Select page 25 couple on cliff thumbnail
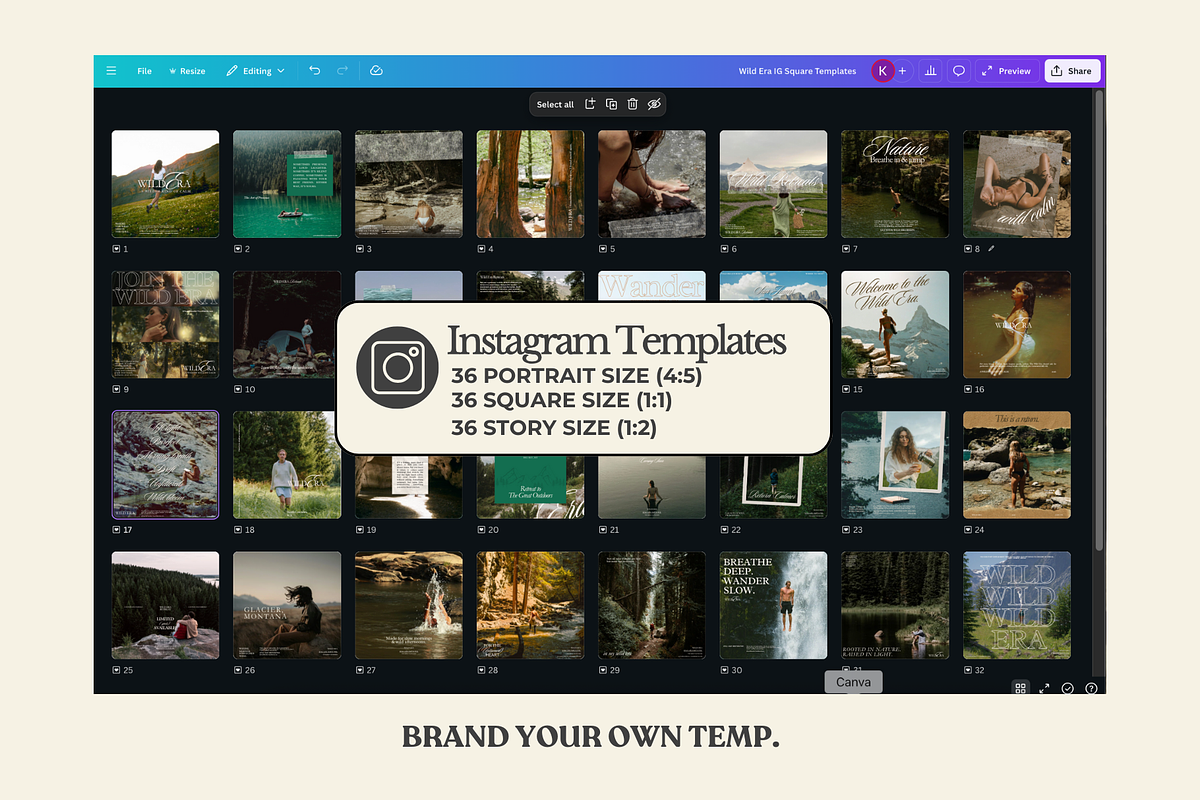1200x800 pixels. [165, 605]
